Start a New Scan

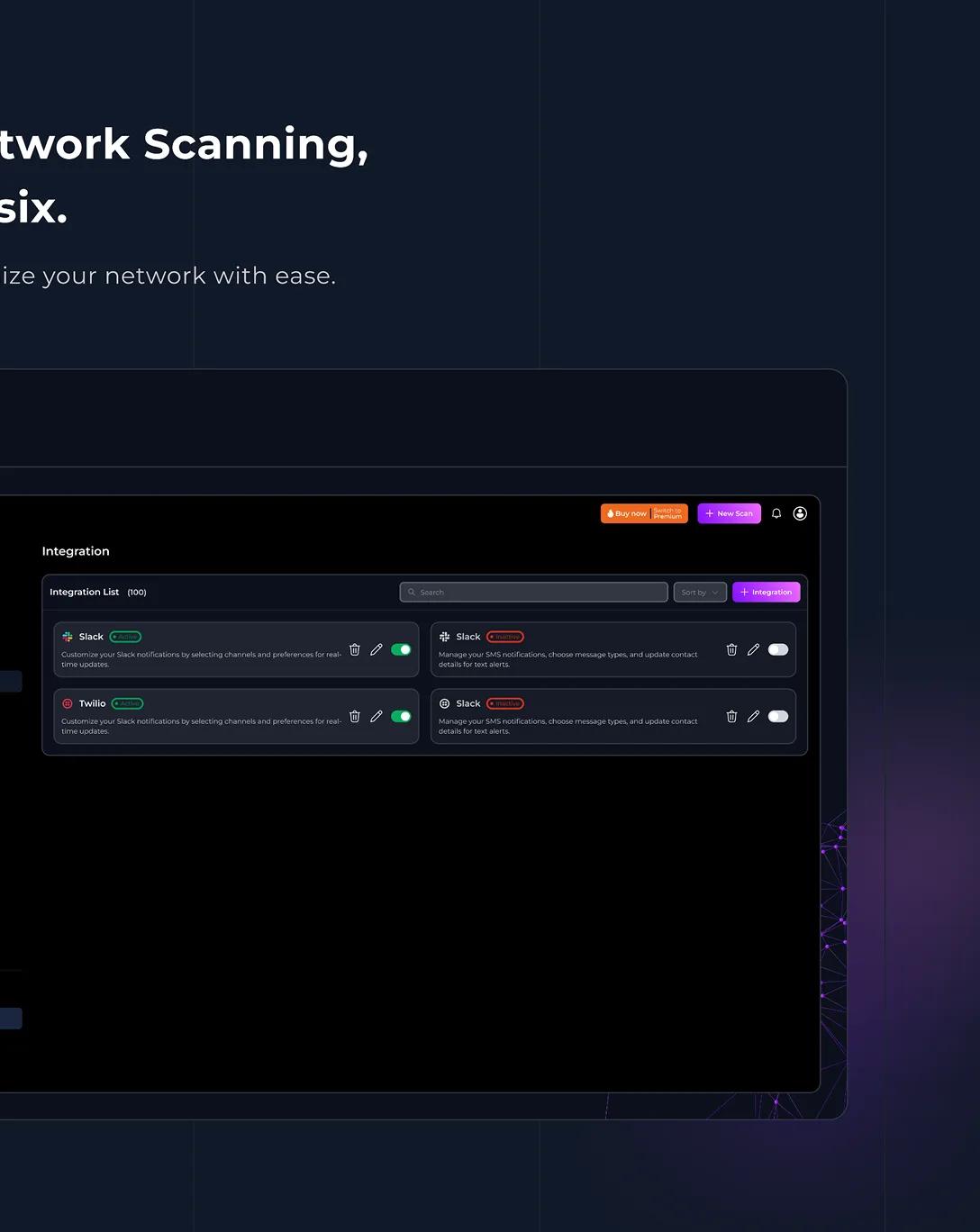pyautogui.click(x=729, y=513)
